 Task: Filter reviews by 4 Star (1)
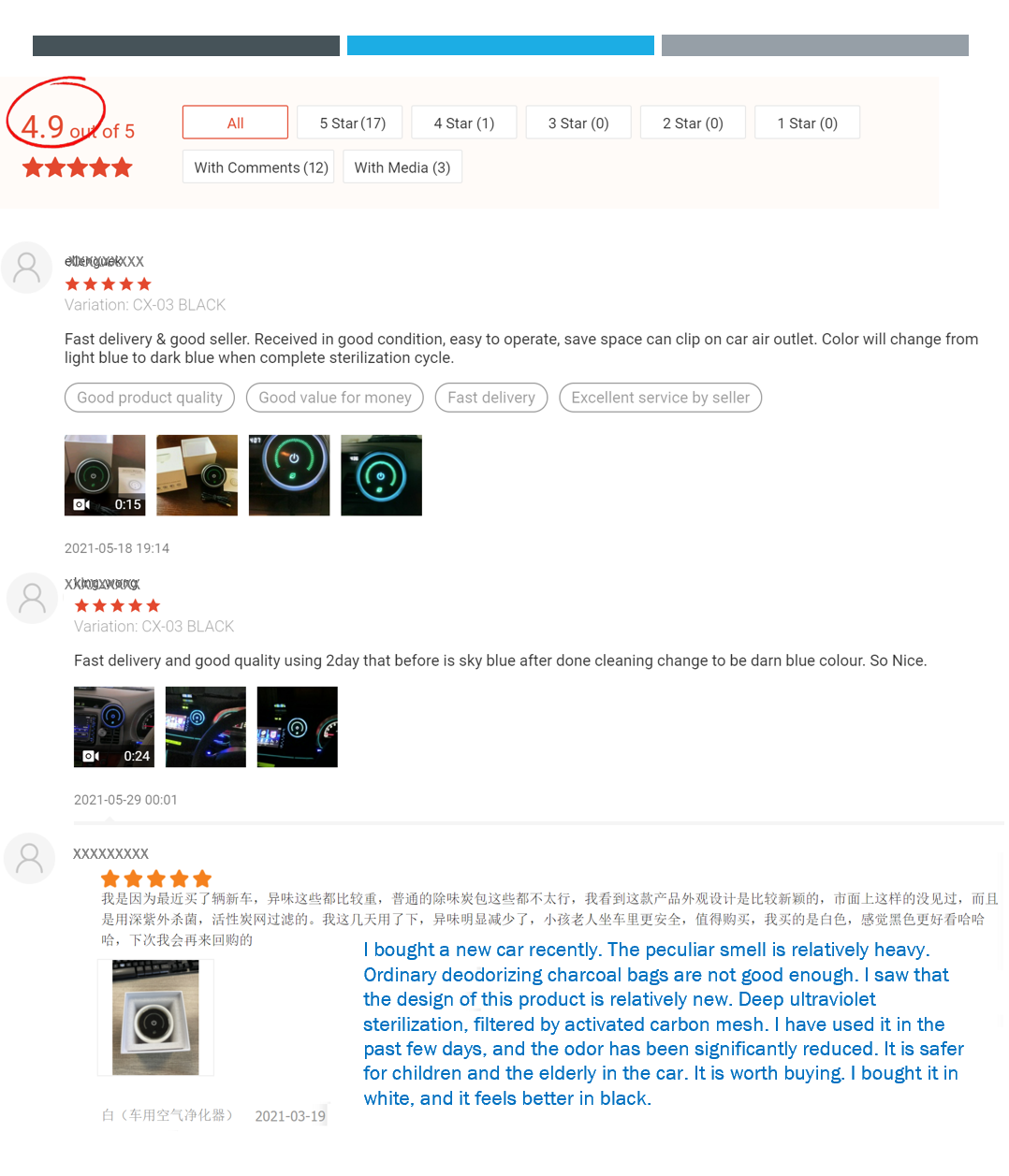(x=464, y=123)
